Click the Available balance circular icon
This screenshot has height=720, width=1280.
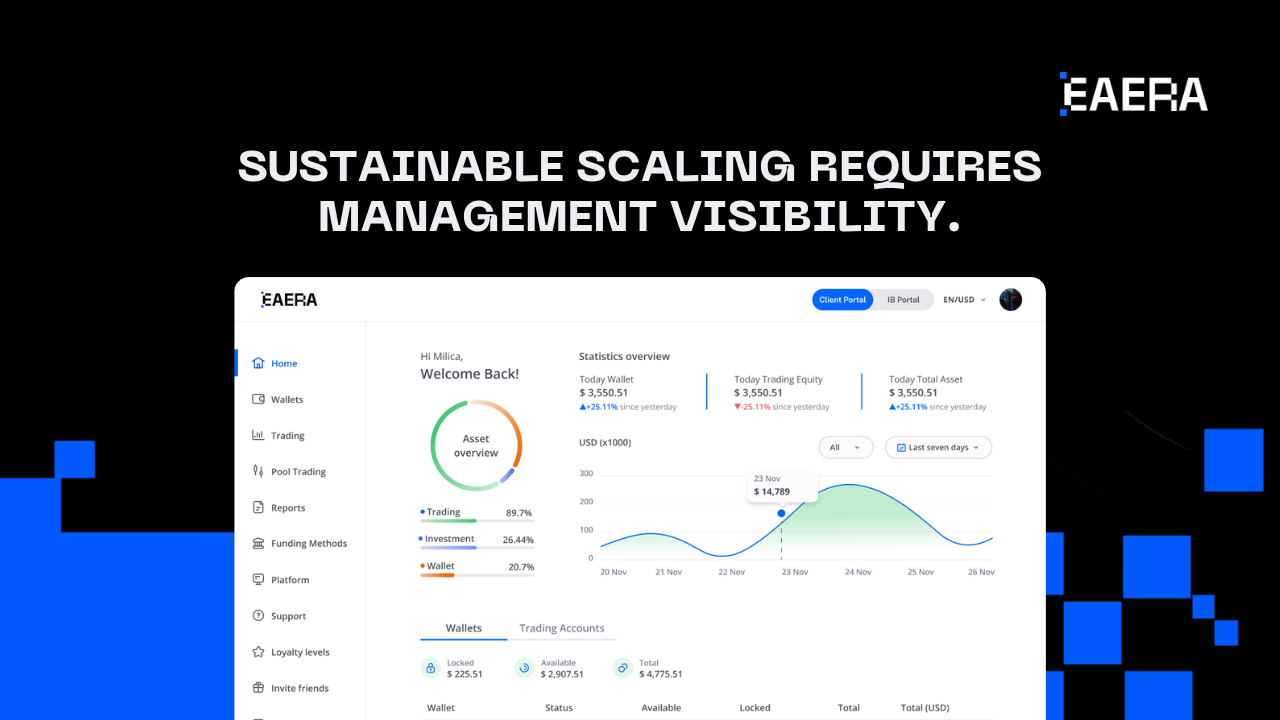pos(524,668)
